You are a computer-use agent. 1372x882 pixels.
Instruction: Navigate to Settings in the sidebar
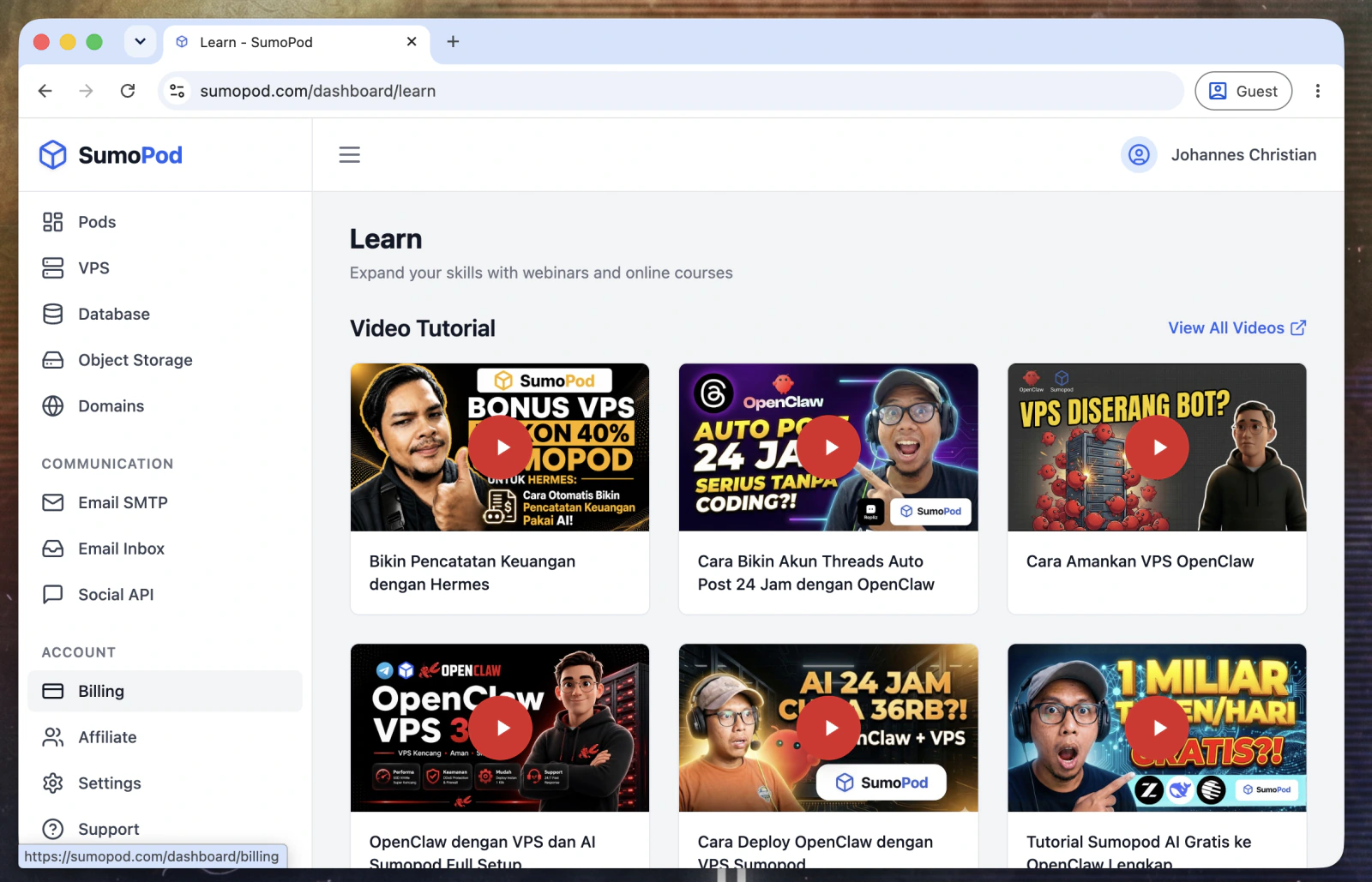click(165, 783)
